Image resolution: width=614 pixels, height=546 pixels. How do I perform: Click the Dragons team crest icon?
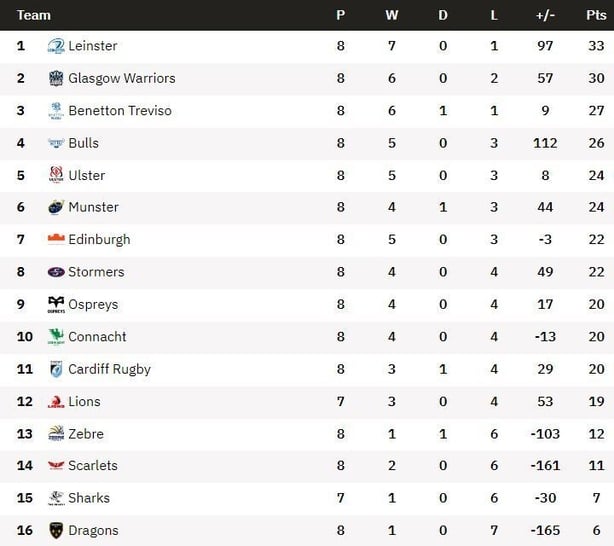coord(56,530)
